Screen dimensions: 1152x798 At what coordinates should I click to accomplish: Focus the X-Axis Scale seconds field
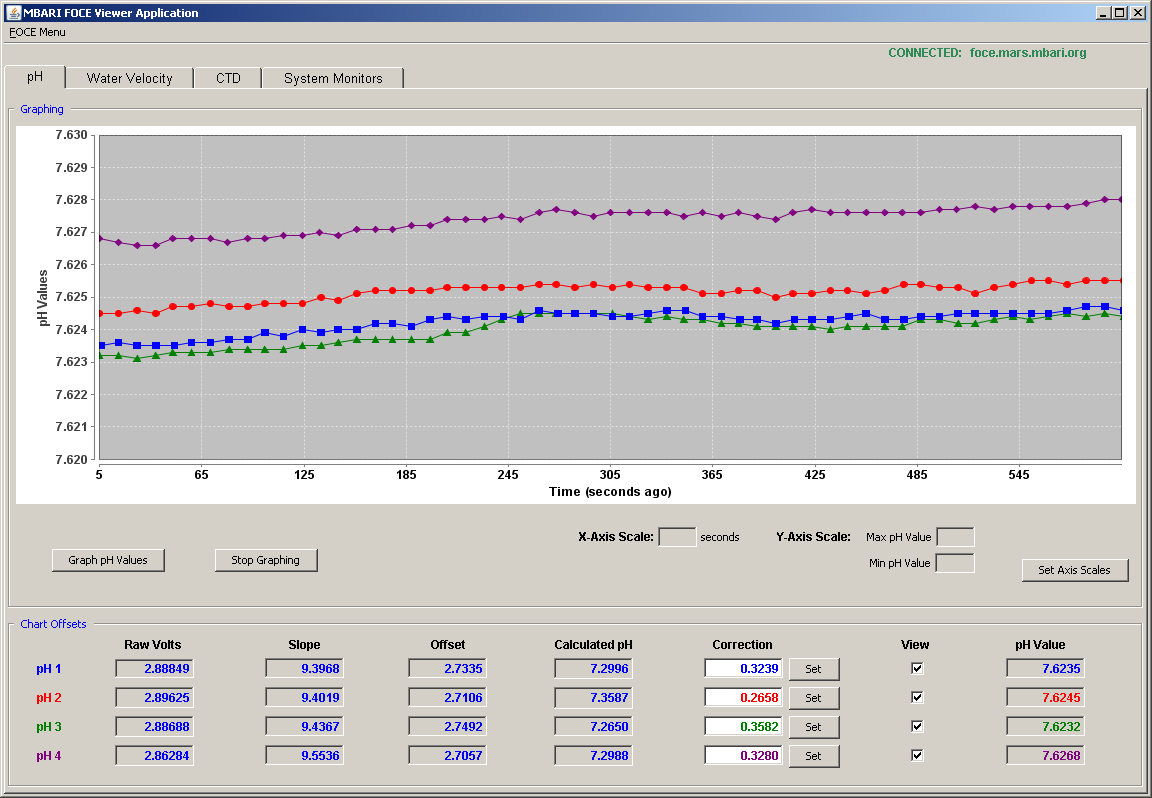point(677,537)
